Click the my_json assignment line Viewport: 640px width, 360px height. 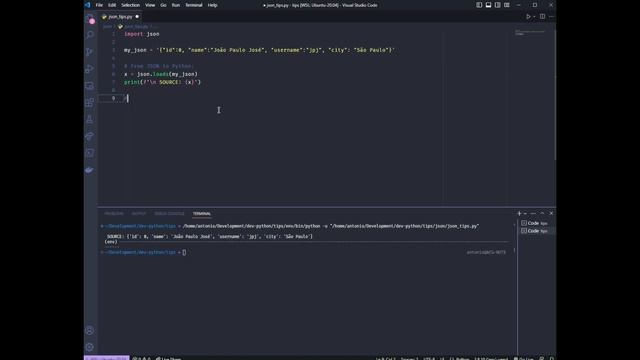click(x=259, y=50)
